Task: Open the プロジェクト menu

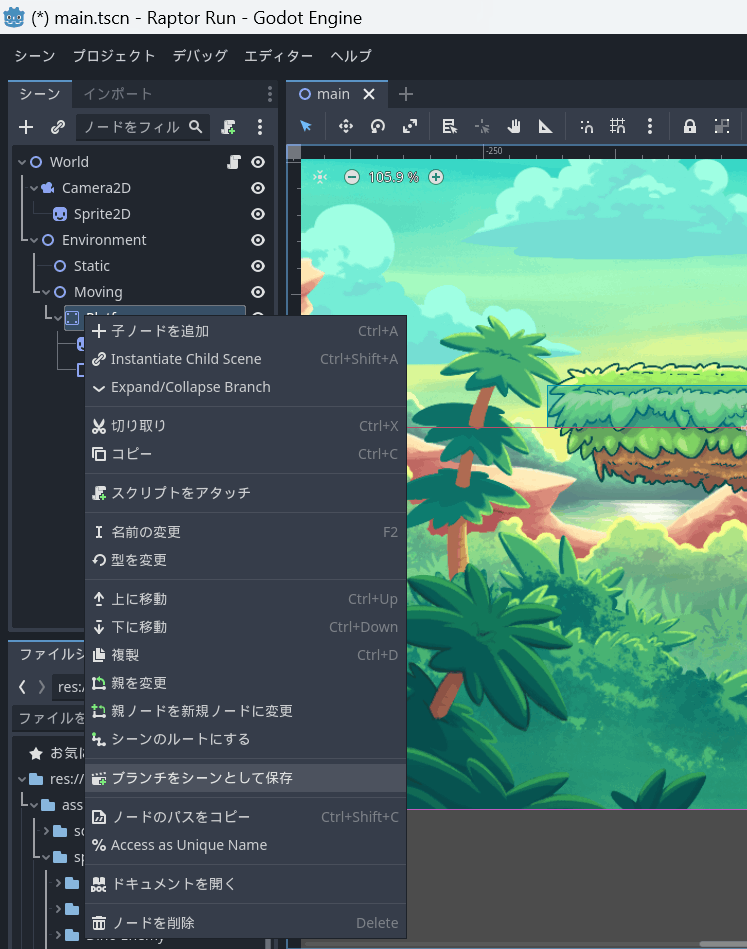Action: click(x=114, y=56)
